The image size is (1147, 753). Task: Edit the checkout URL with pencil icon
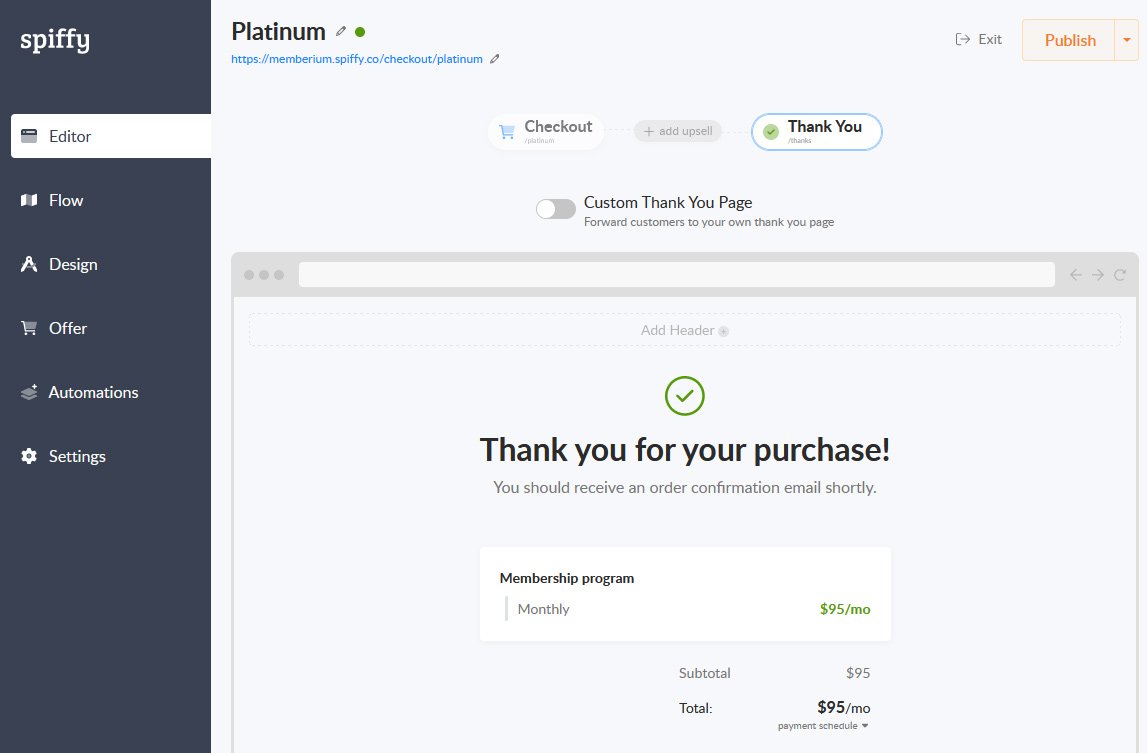(x=494, y=59)
